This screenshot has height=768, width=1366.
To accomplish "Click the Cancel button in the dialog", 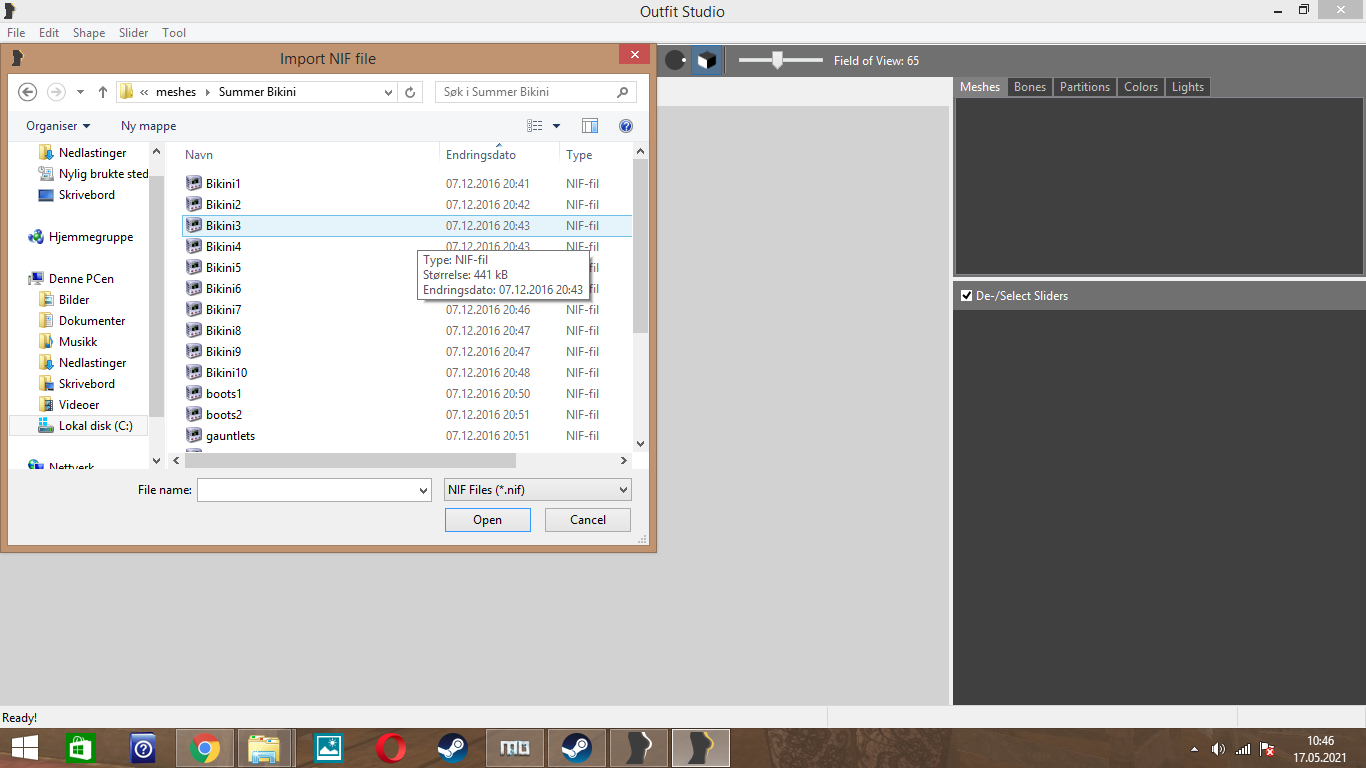I will pos(588,520).
